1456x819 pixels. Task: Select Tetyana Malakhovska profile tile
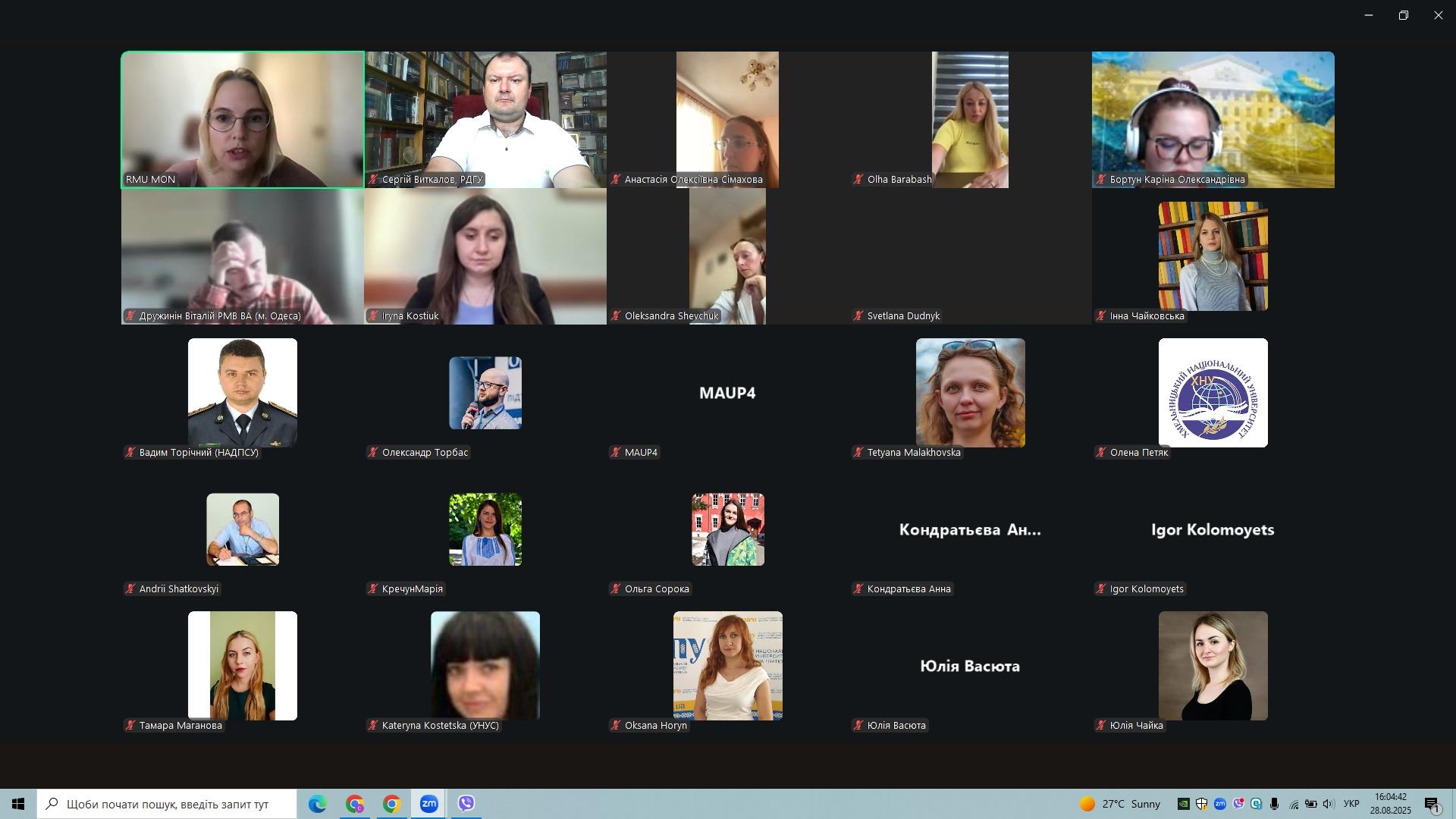point(970,393)
